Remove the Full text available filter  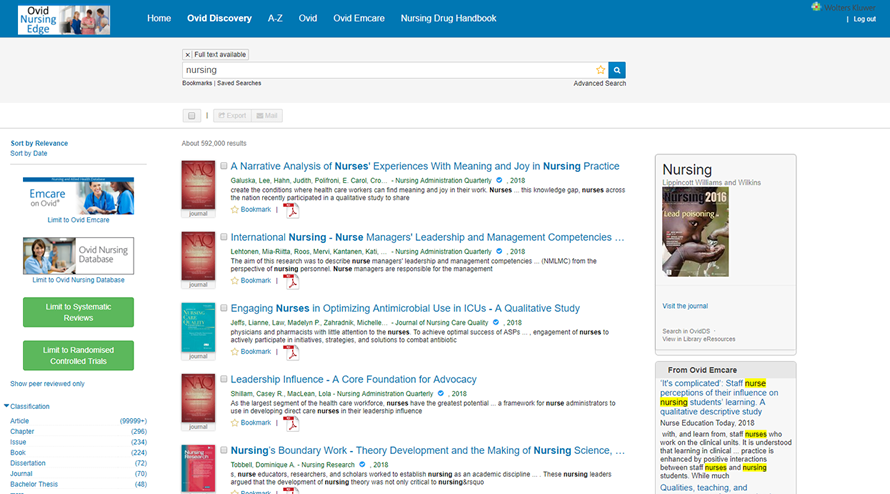(x=187, y=55)
